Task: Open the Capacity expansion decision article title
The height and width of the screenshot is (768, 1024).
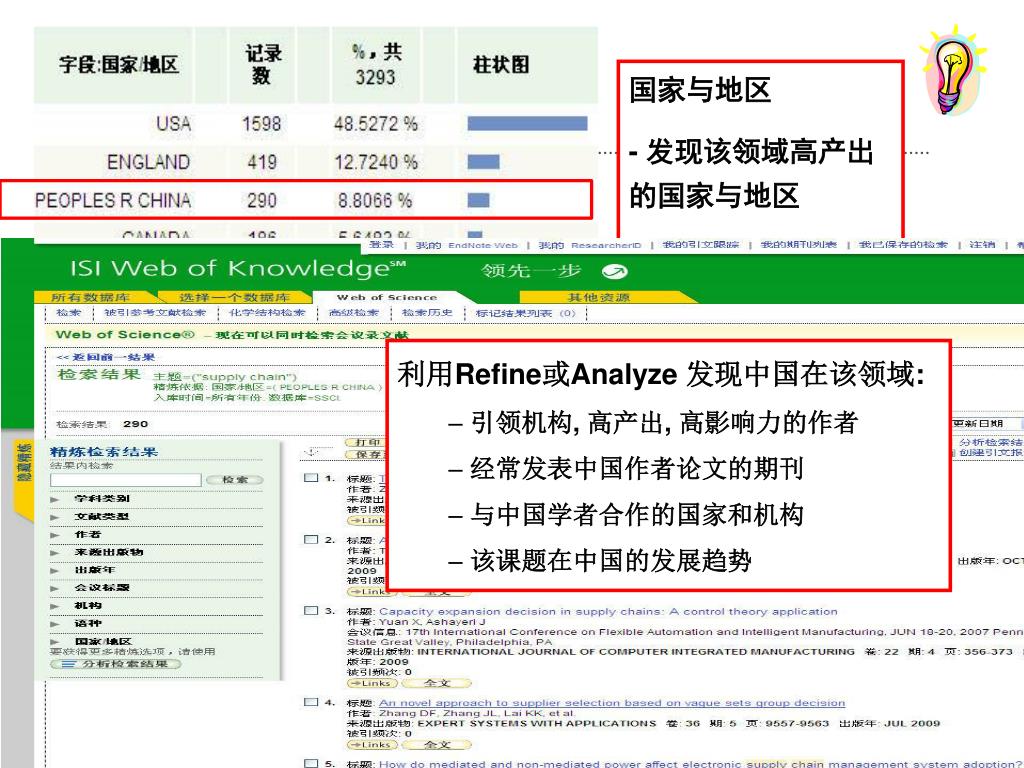Action: pyautogui.click(x=608, y=611)
